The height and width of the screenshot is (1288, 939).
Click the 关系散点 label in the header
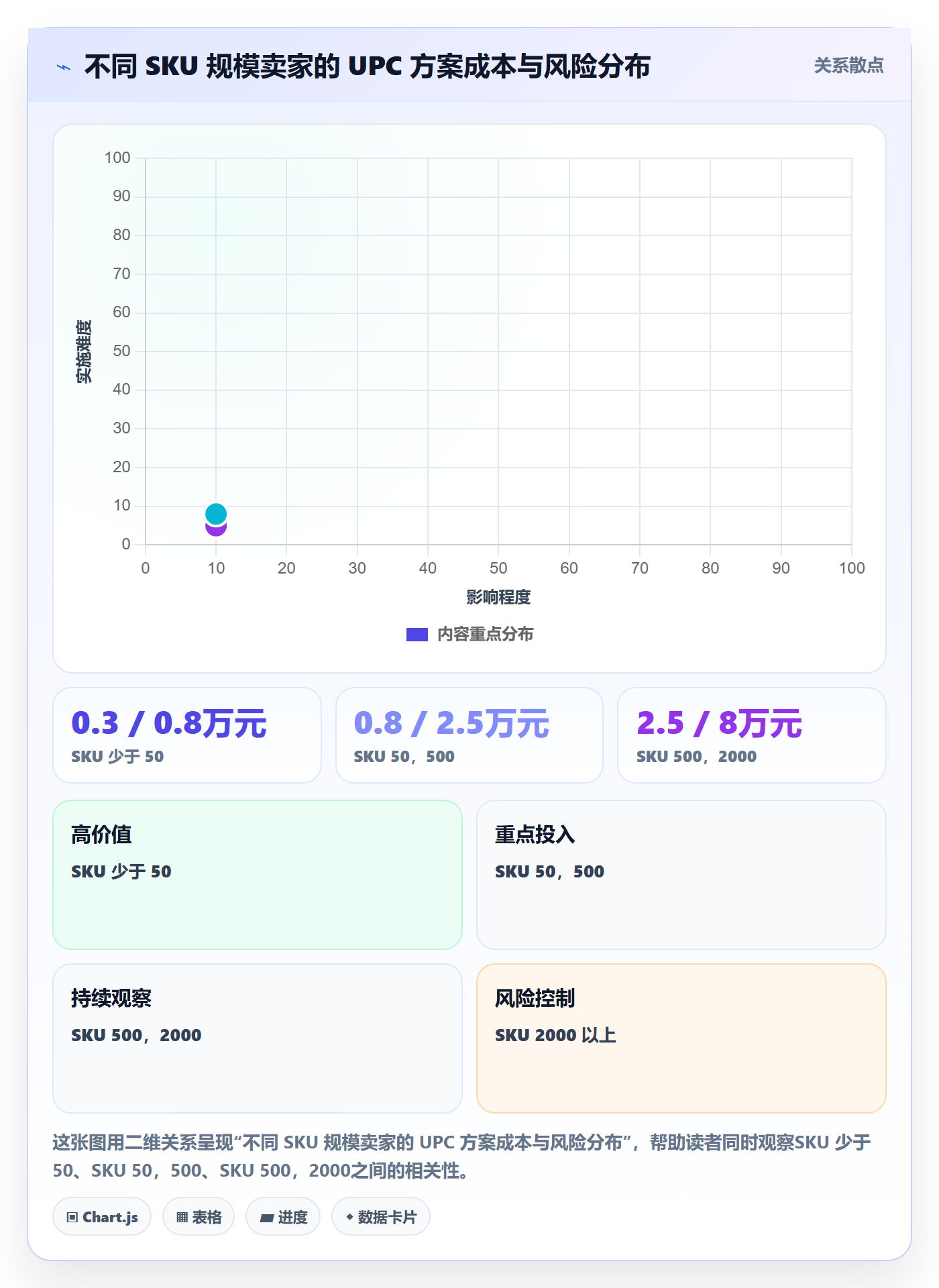pos(848,66)
